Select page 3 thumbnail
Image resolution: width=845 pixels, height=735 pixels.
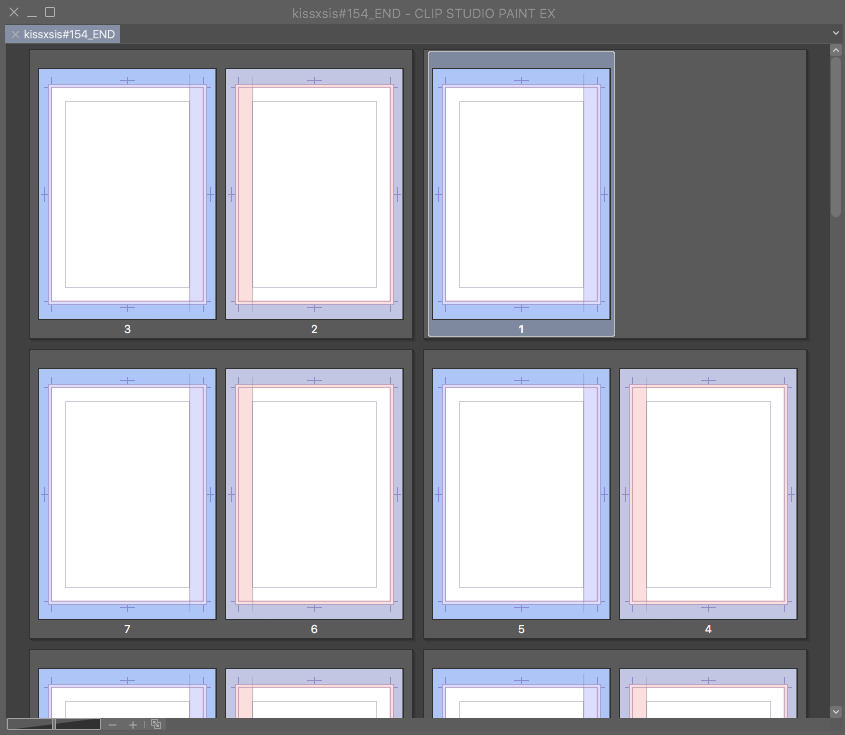(127, 194)
